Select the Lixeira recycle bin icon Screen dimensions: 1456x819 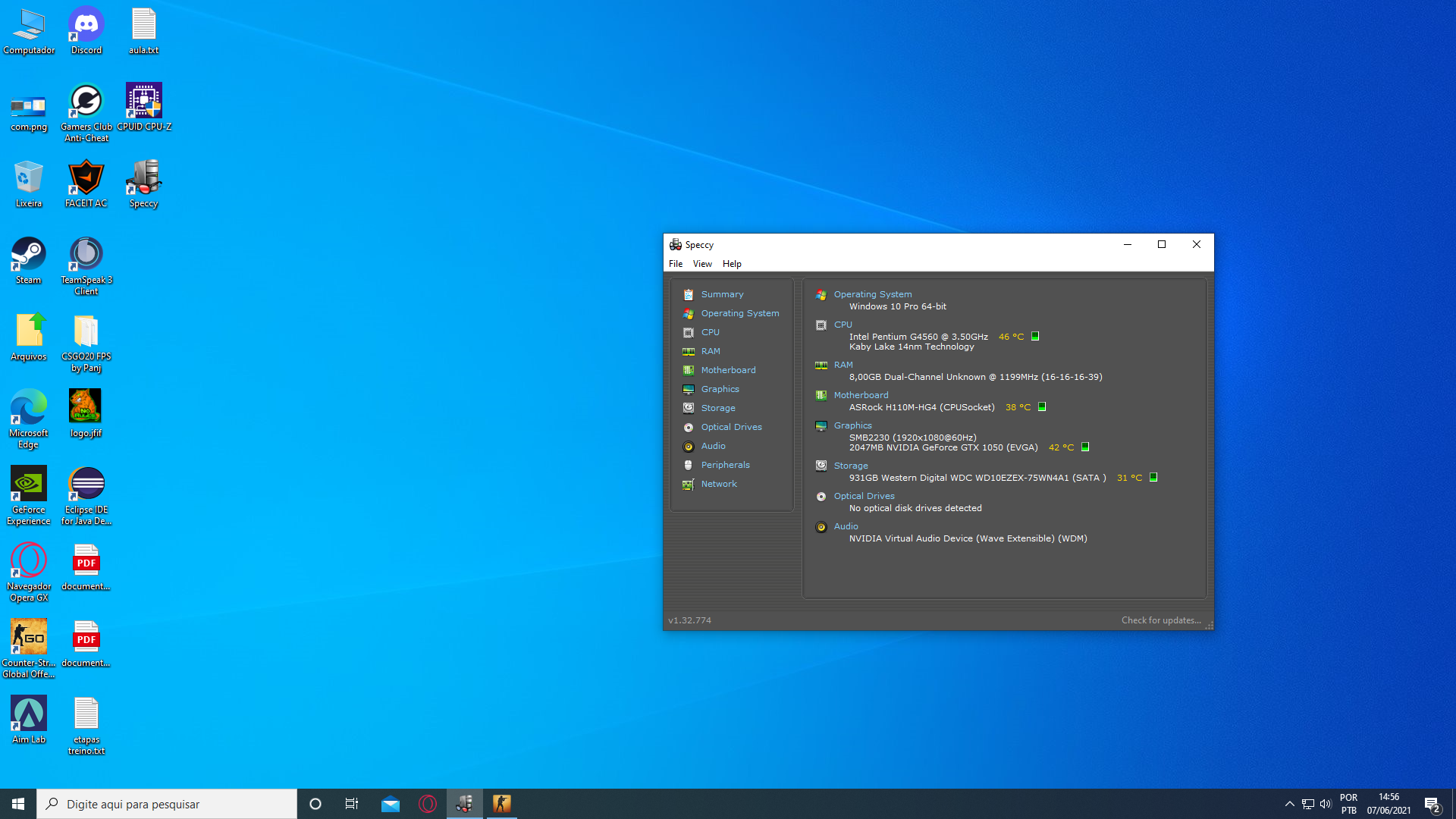[x=29, y=184]
